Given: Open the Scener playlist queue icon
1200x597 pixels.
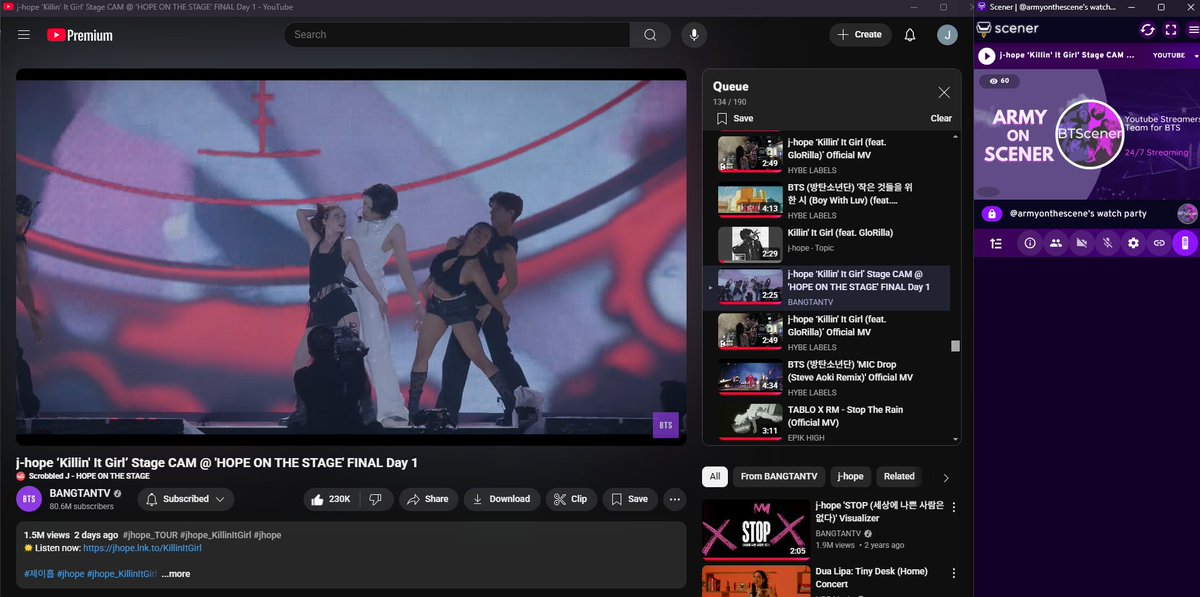Looking at the screenshot, I should [996, 243].
